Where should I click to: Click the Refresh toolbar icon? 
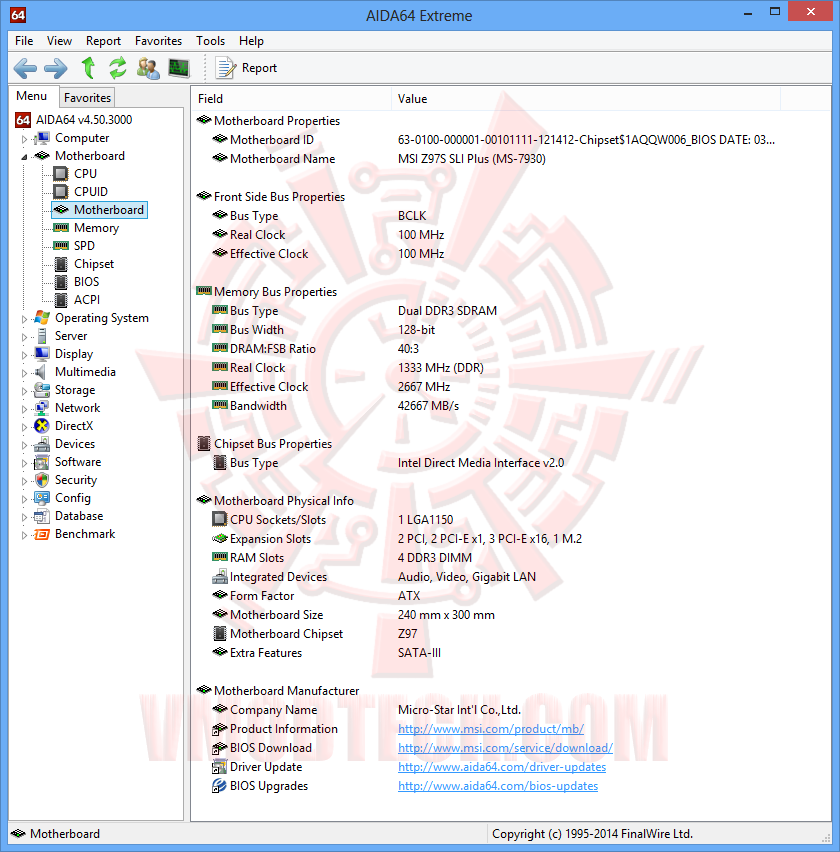[117, 68]
